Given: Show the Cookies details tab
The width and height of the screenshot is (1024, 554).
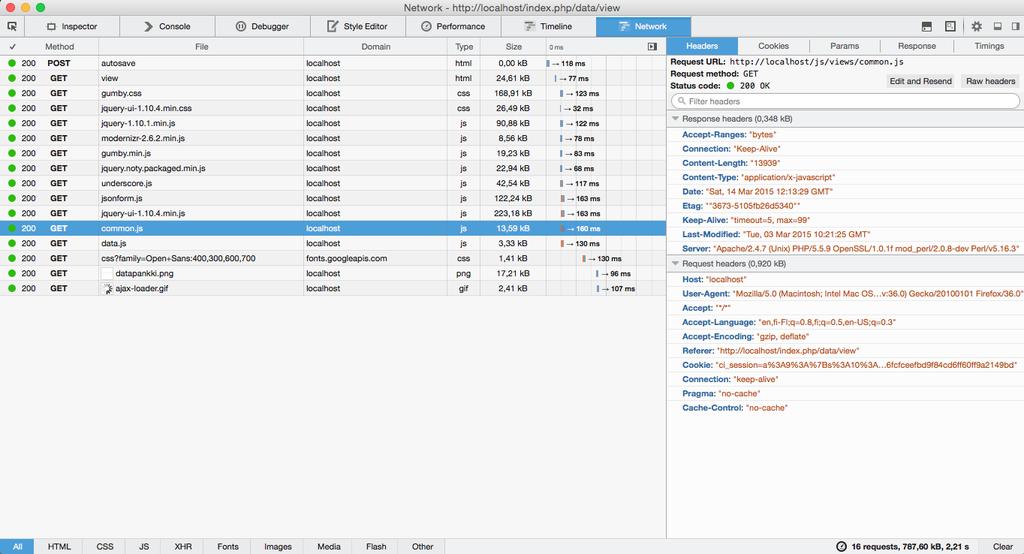Looking at the screenshot, I should coord(773,46).
